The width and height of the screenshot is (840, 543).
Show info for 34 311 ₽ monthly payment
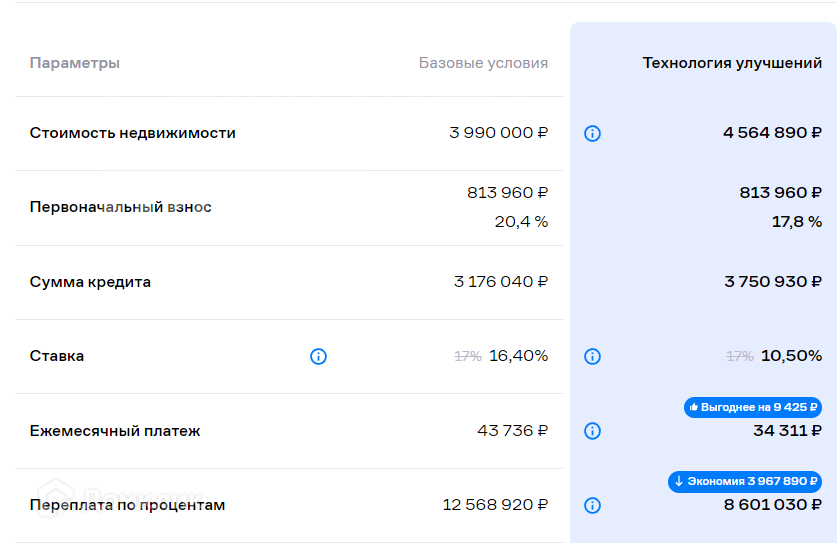click(x=592, y=431)
